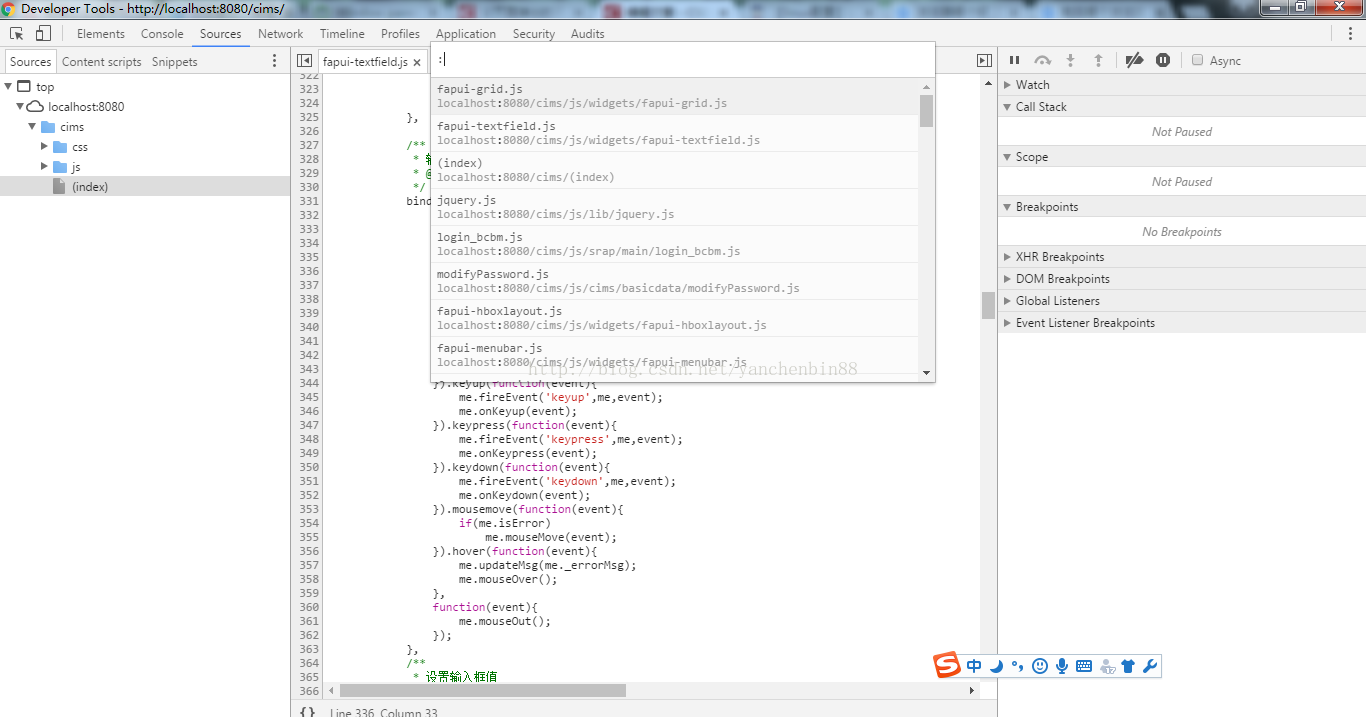Switch to the Content scripts navigator tab
The width and height of the screenshot is (1366, 717).
click(x=102, y=62)
